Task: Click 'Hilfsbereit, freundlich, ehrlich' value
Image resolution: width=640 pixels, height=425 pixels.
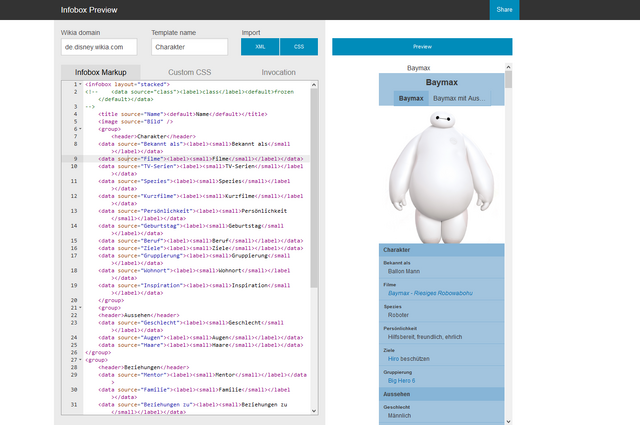Action: pos(425,337)
